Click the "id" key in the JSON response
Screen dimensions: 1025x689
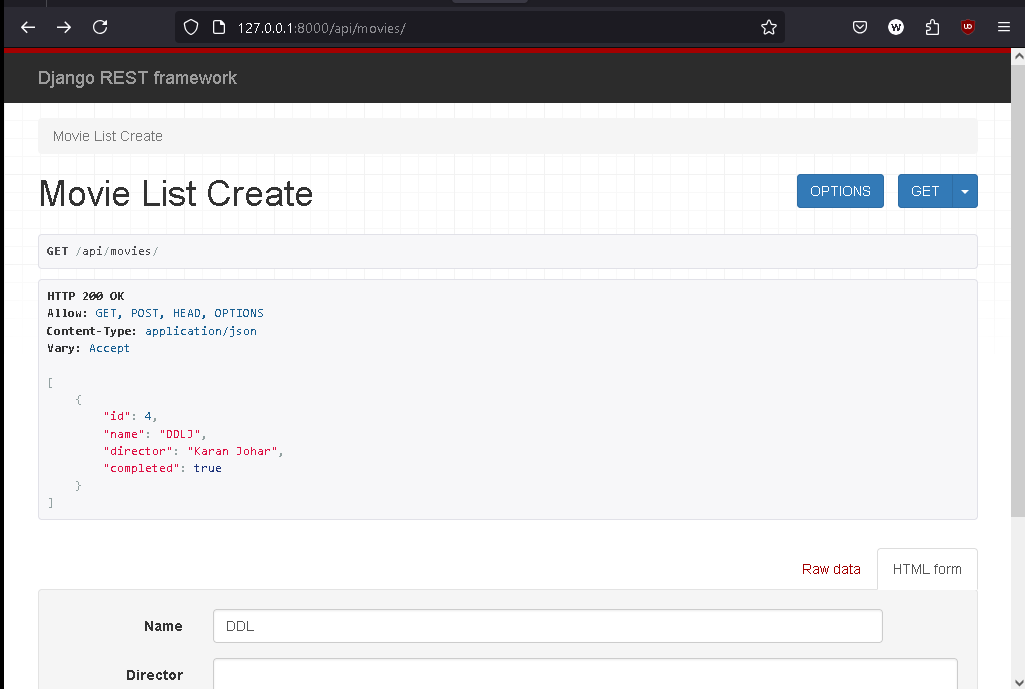pos(117,416)
